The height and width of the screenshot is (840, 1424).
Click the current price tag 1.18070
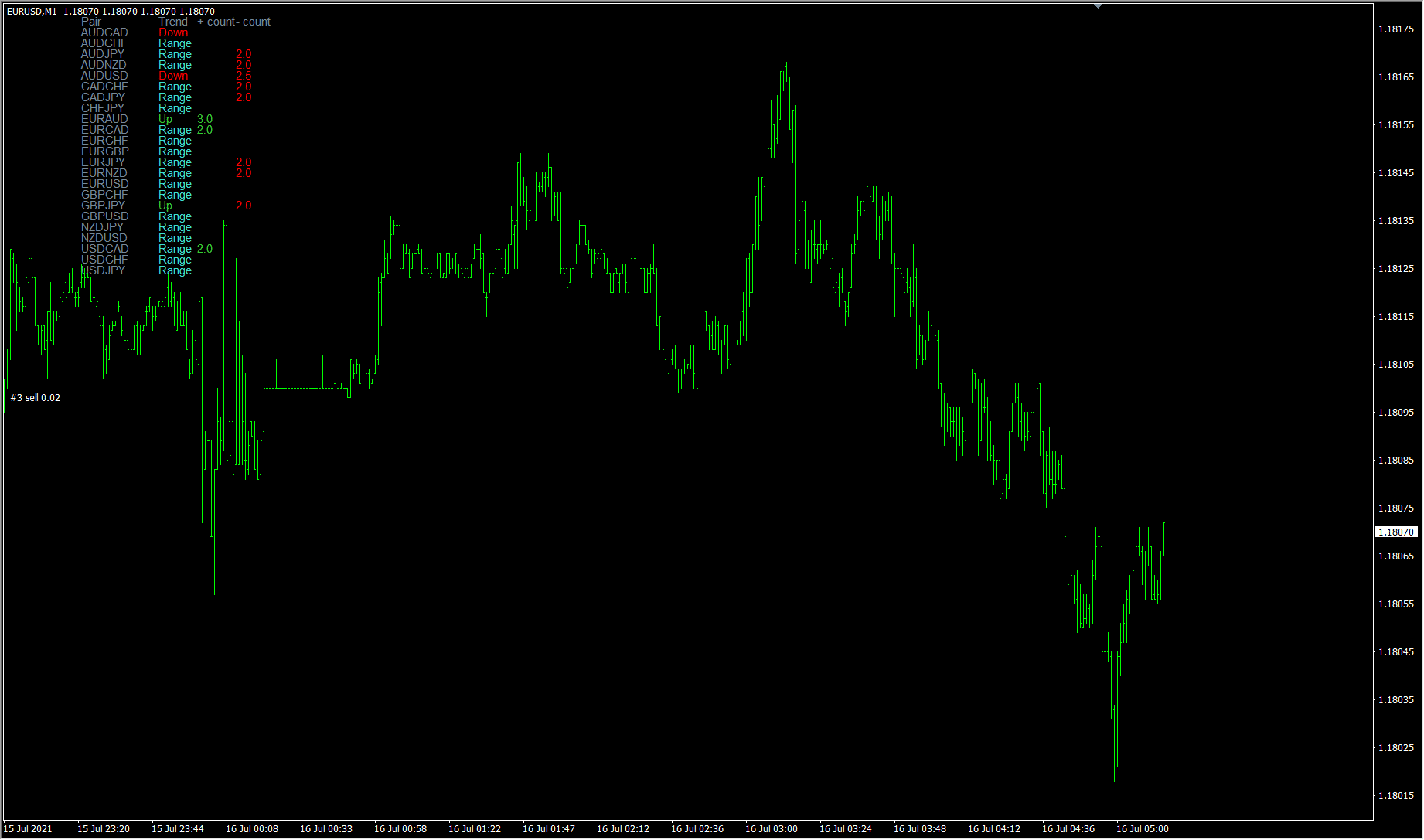click(x=1396, y=532)
